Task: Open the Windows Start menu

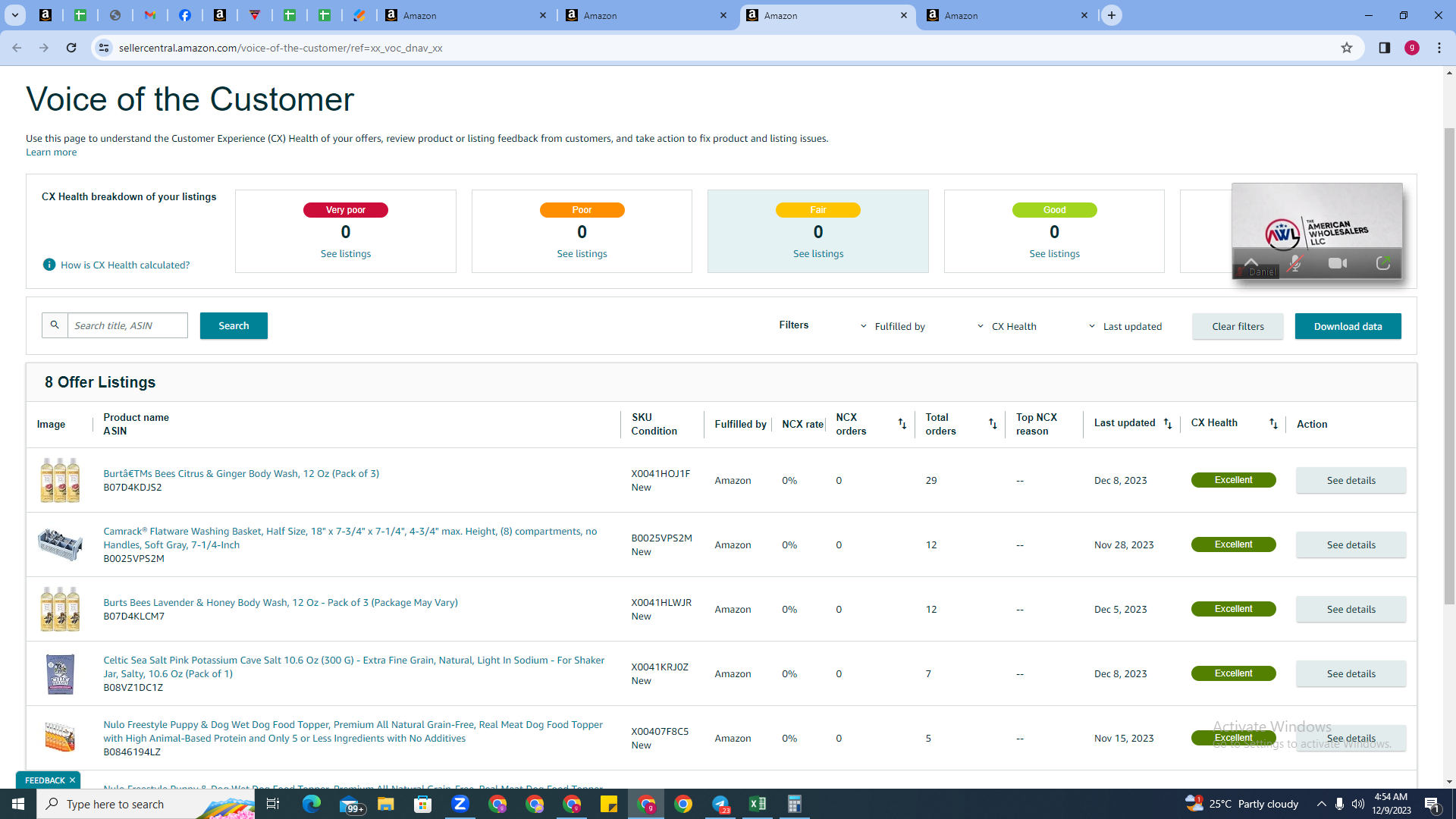Action: pyautogui.click(x=18, y=804)
